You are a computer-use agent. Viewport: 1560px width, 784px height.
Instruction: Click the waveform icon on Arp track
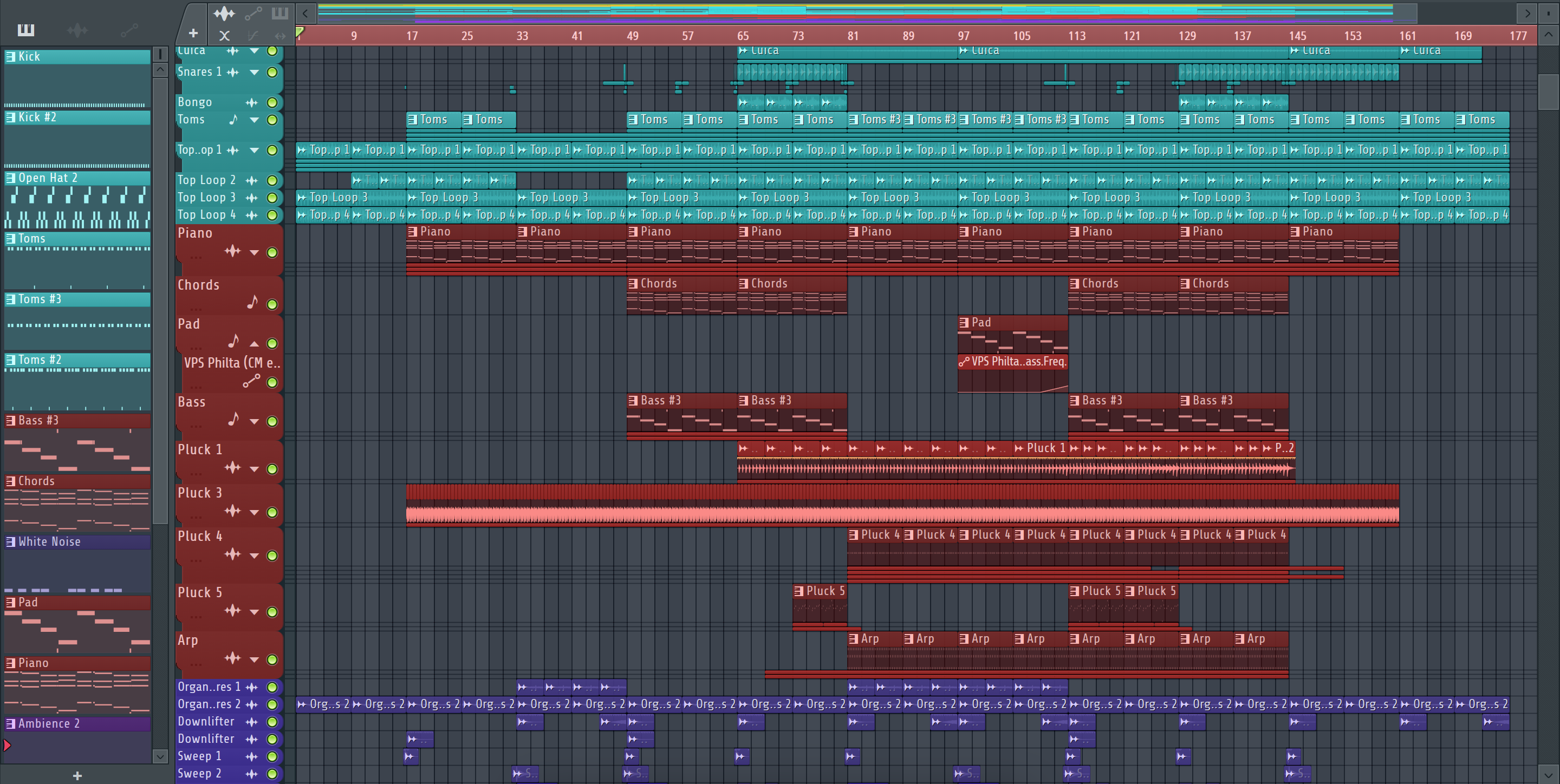pos(232,659)
